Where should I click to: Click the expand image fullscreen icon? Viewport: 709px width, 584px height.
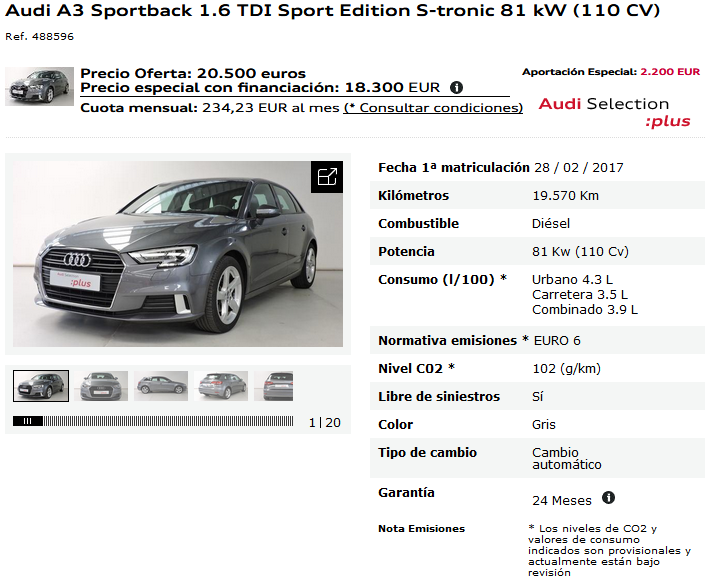tap(327, 177)
